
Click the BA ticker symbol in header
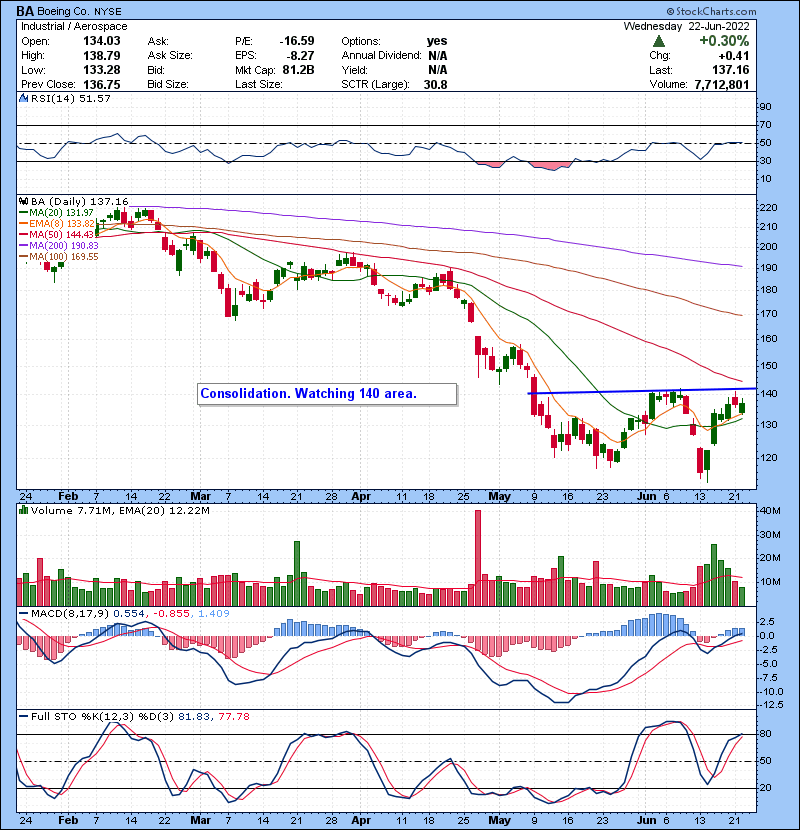click(25, 11)
